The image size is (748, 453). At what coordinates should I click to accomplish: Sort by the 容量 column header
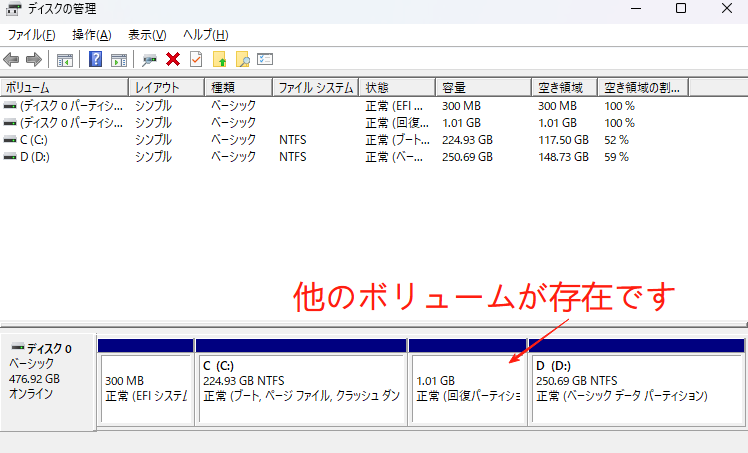click(x=453, y=87)
